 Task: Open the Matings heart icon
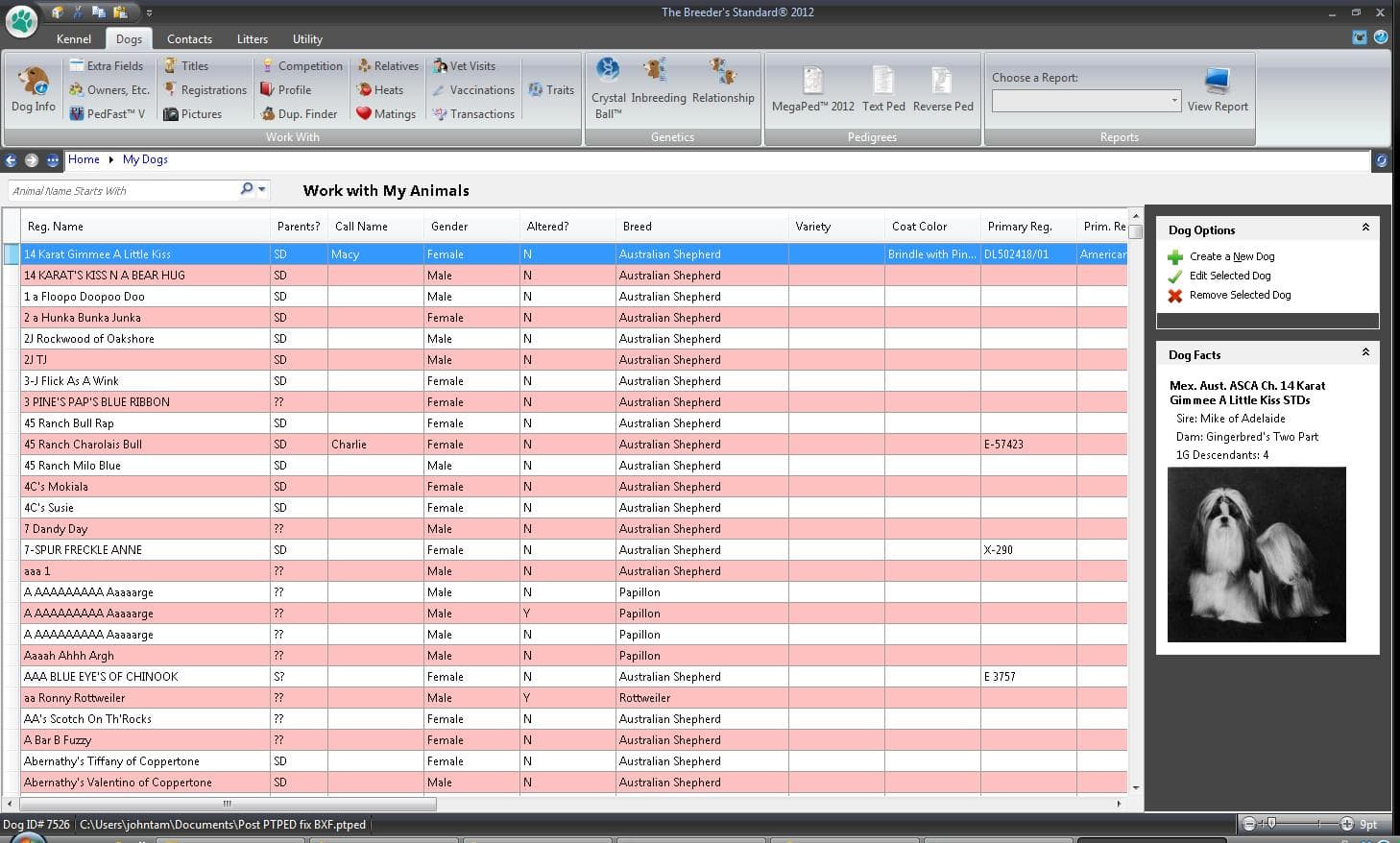click(x=364, y=113)
